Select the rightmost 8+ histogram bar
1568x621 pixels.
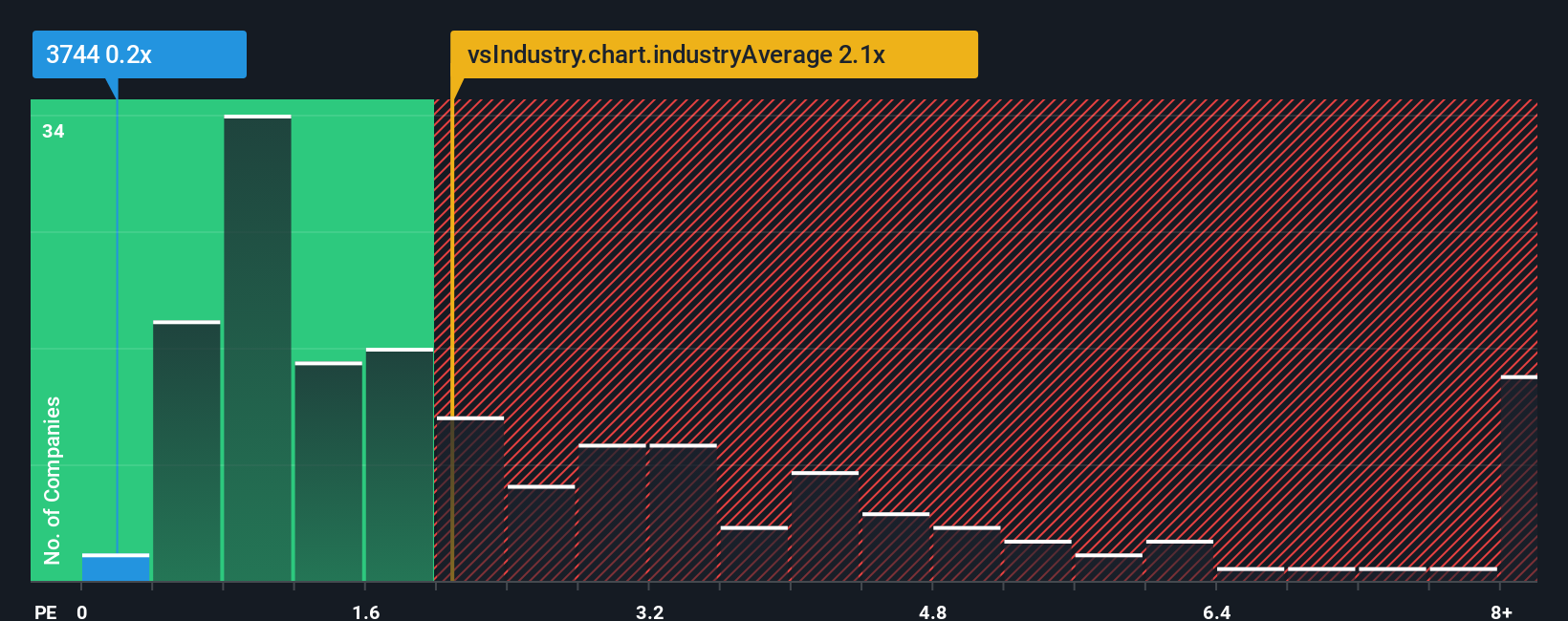(1519, 479)
